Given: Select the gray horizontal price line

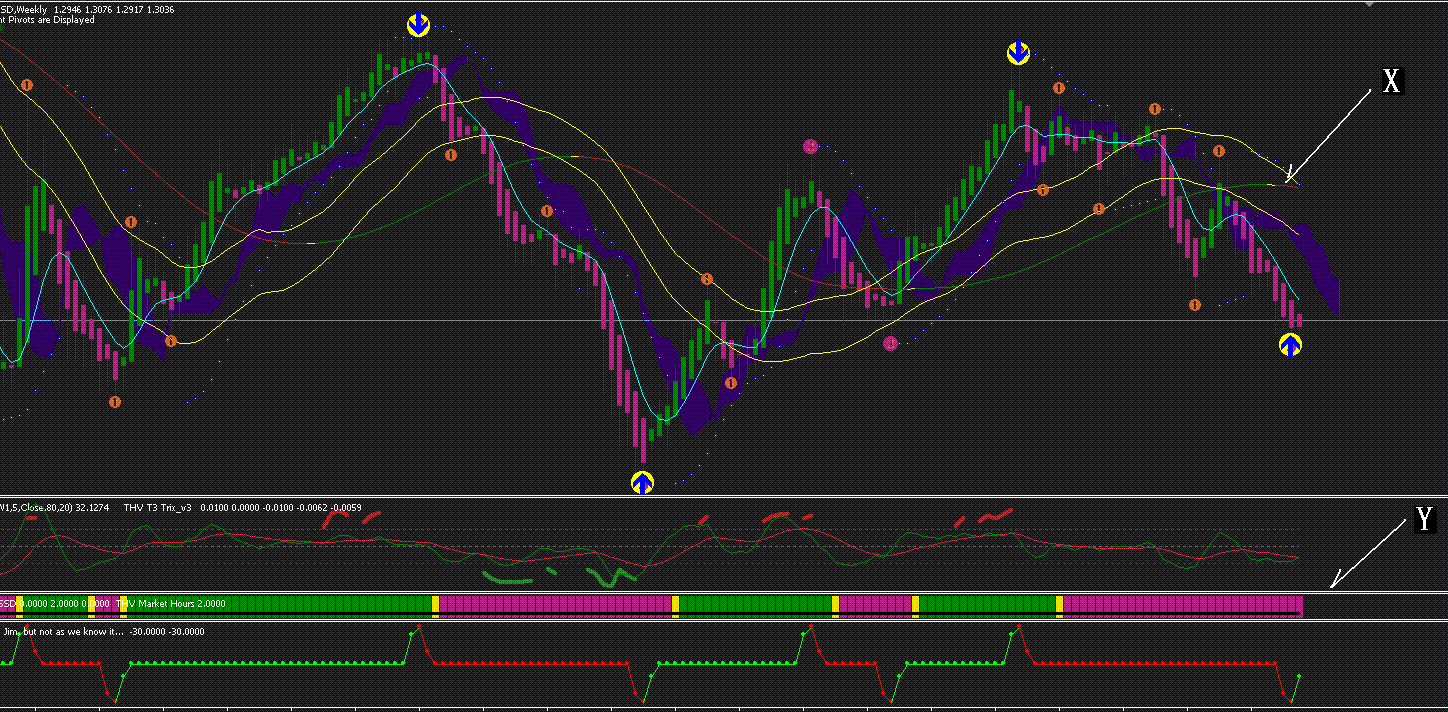Looking at the screenshot, I should coord(724,321).
